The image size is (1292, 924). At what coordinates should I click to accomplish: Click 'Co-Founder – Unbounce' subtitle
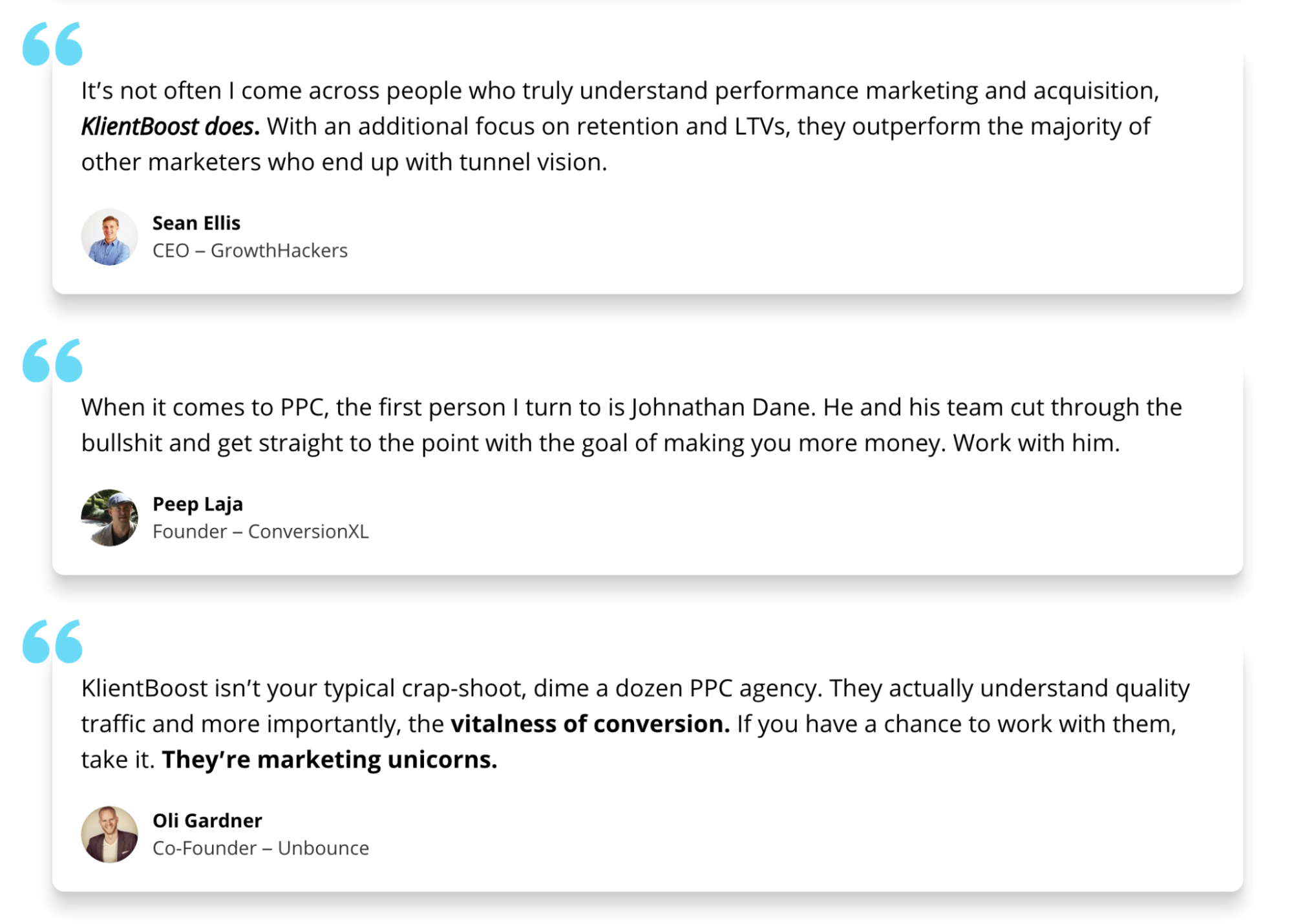[261, 848]
